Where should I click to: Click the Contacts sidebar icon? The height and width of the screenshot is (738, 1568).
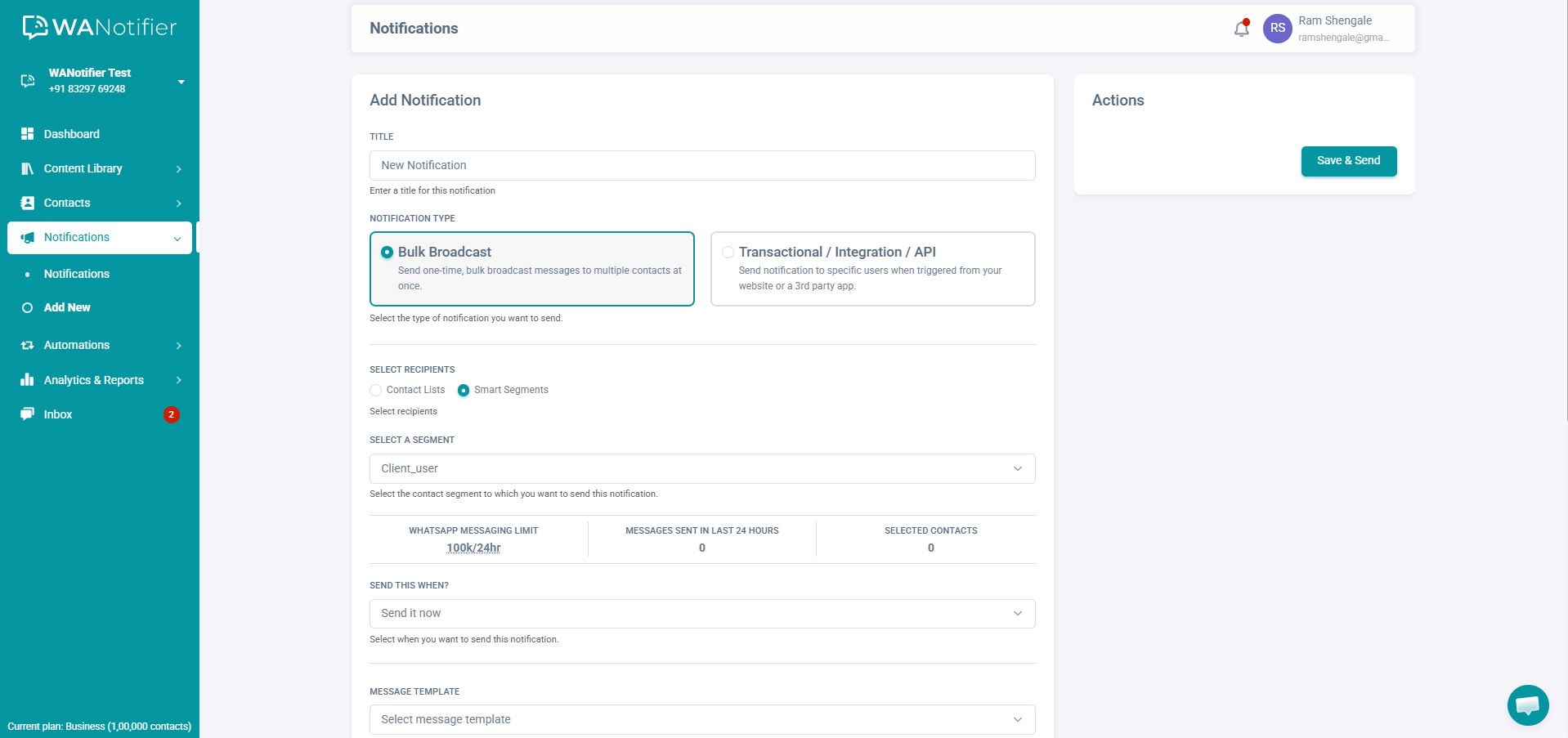[x=27, y=203]
